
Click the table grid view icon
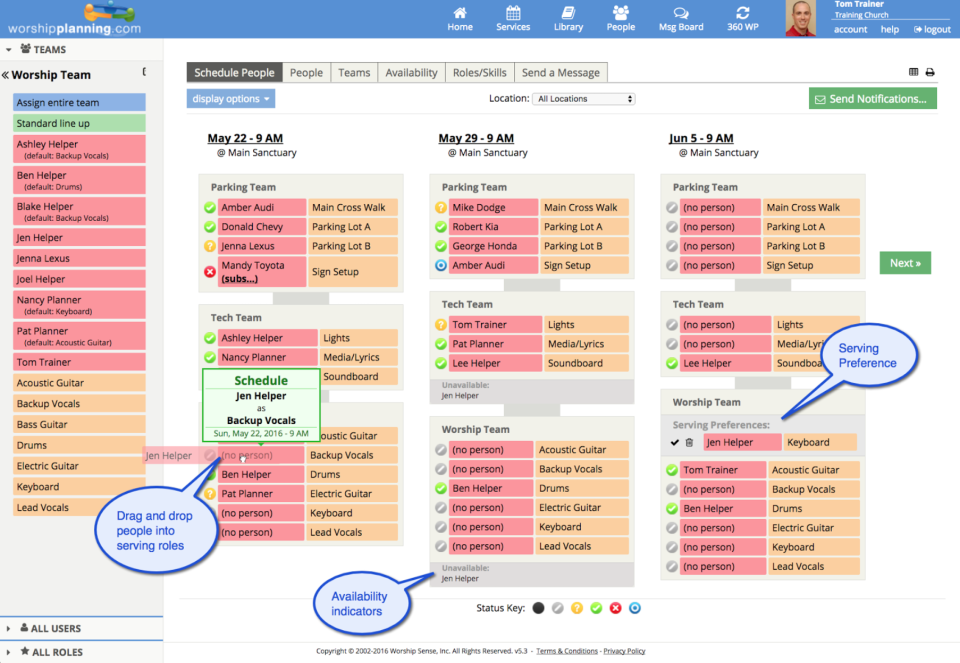[x=913, y=72]
